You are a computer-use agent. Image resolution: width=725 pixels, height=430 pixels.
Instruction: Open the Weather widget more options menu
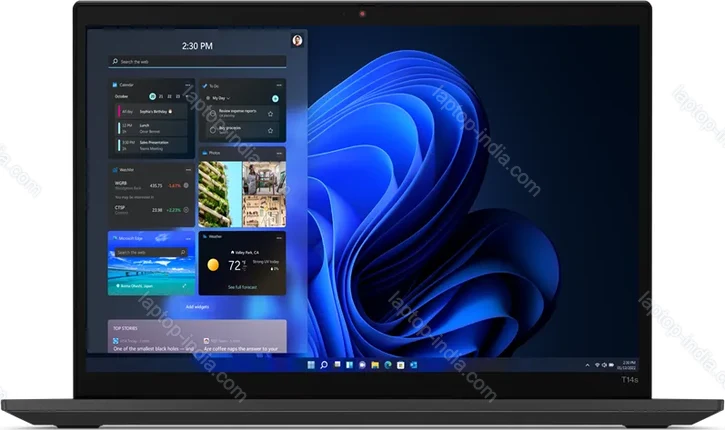[x=278, y=238]
